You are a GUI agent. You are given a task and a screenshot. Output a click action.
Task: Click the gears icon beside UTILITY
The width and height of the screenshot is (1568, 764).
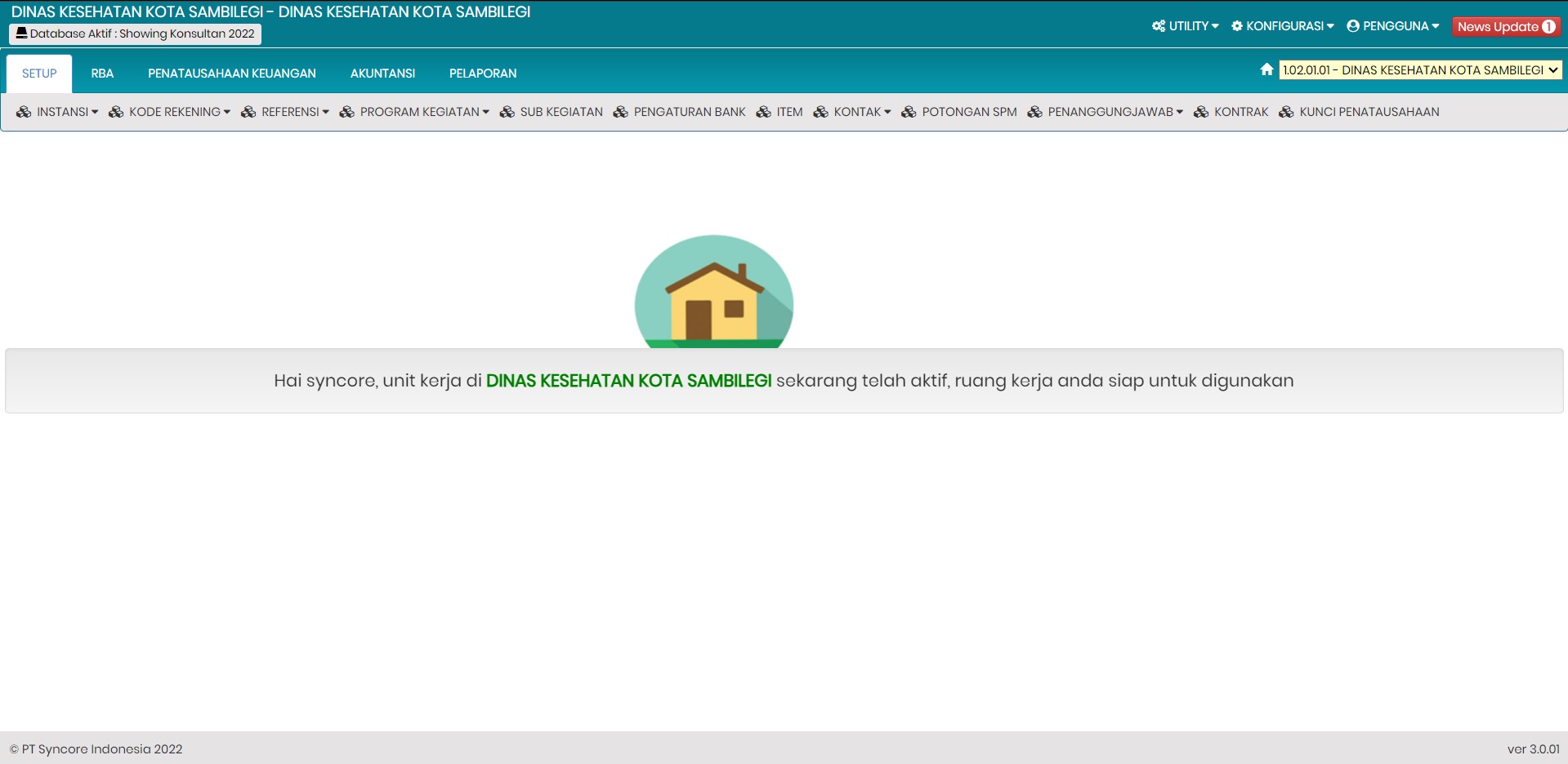1159,26
